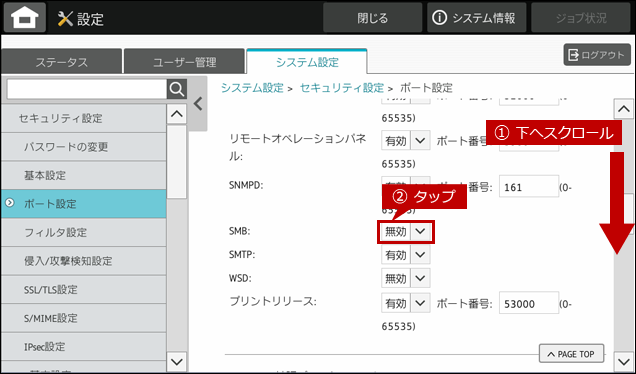Jump back using PAGE TOP button

pos(571,354)
